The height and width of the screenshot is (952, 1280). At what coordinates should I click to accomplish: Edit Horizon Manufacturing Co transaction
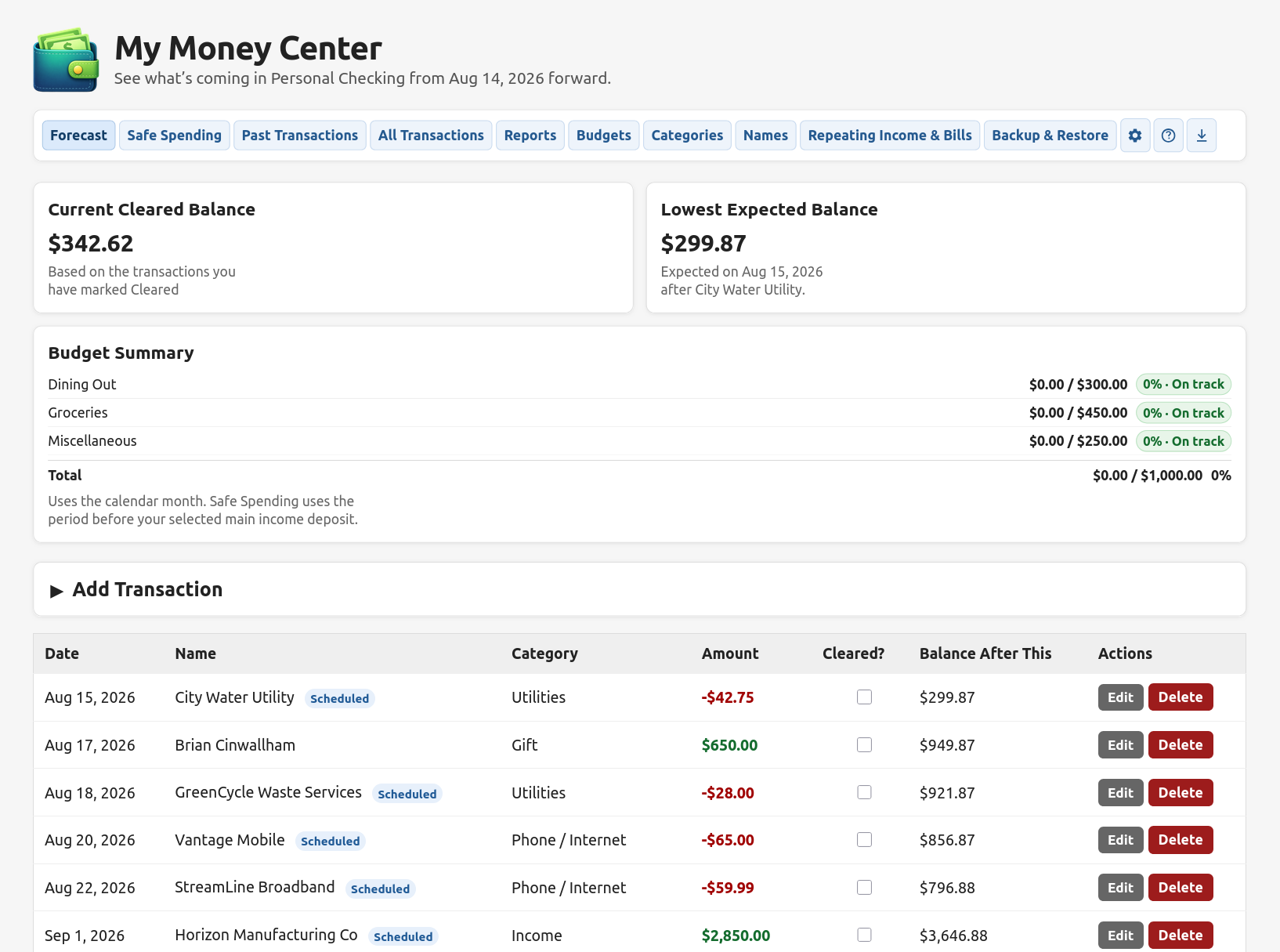(x=1121, y=936)
